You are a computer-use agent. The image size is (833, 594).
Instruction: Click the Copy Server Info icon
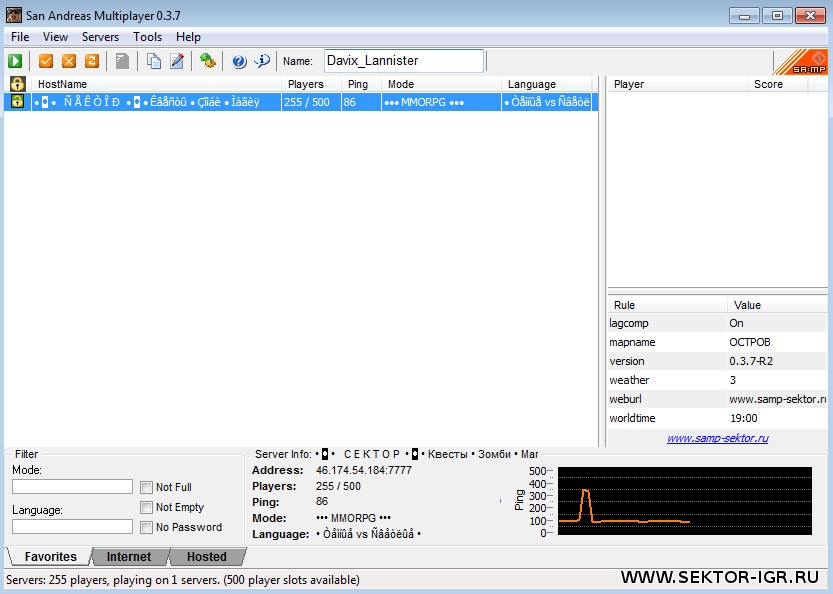154,61
